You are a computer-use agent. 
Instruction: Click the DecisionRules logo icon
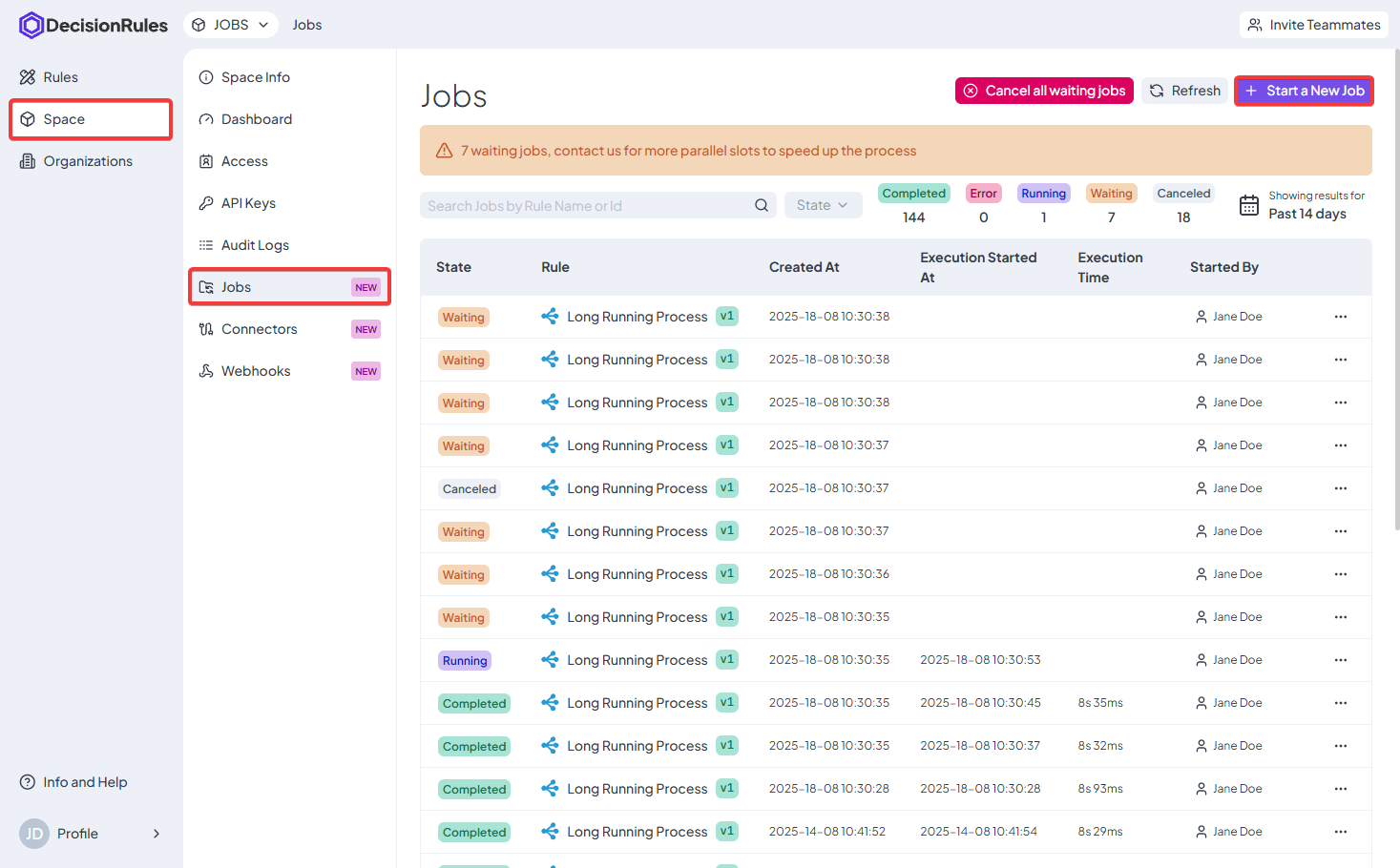31,25
